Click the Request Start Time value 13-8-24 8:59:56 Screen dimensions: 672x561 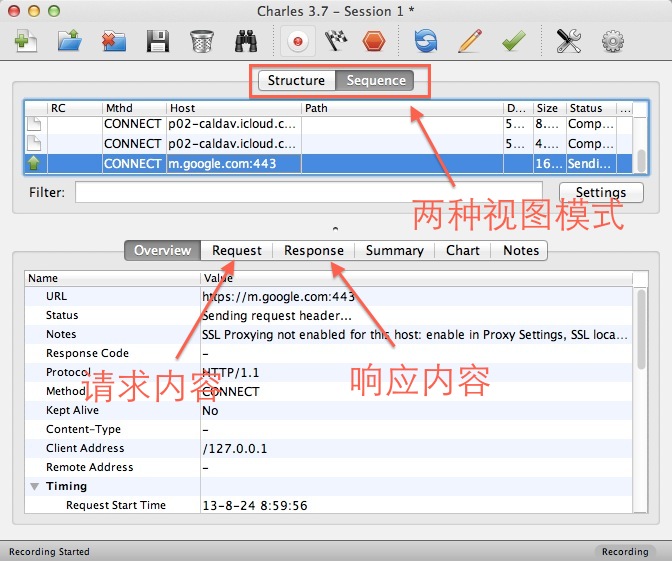(x=255, y=506)
